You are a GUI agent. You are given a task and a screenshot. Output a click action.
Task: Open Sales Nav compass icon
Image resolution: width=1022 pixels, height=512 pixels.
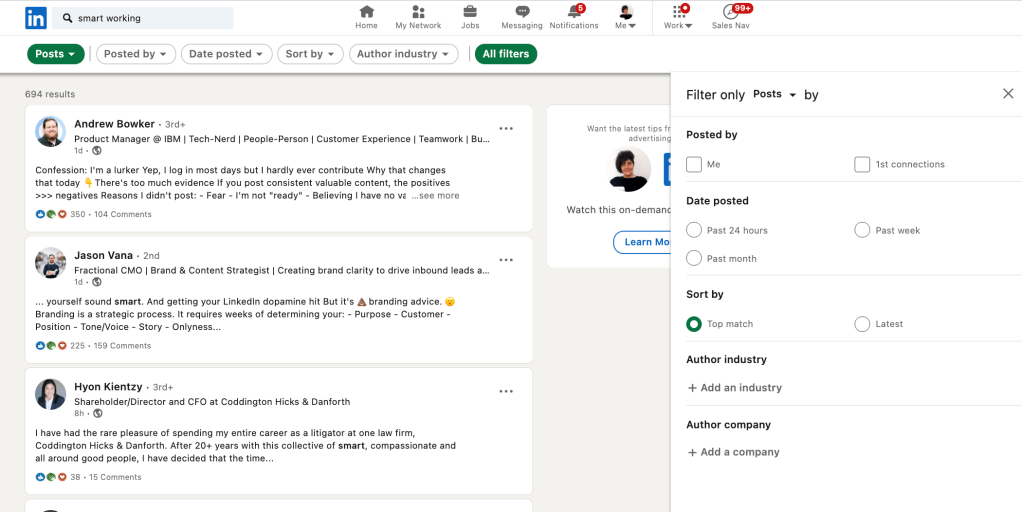[731, 12]
